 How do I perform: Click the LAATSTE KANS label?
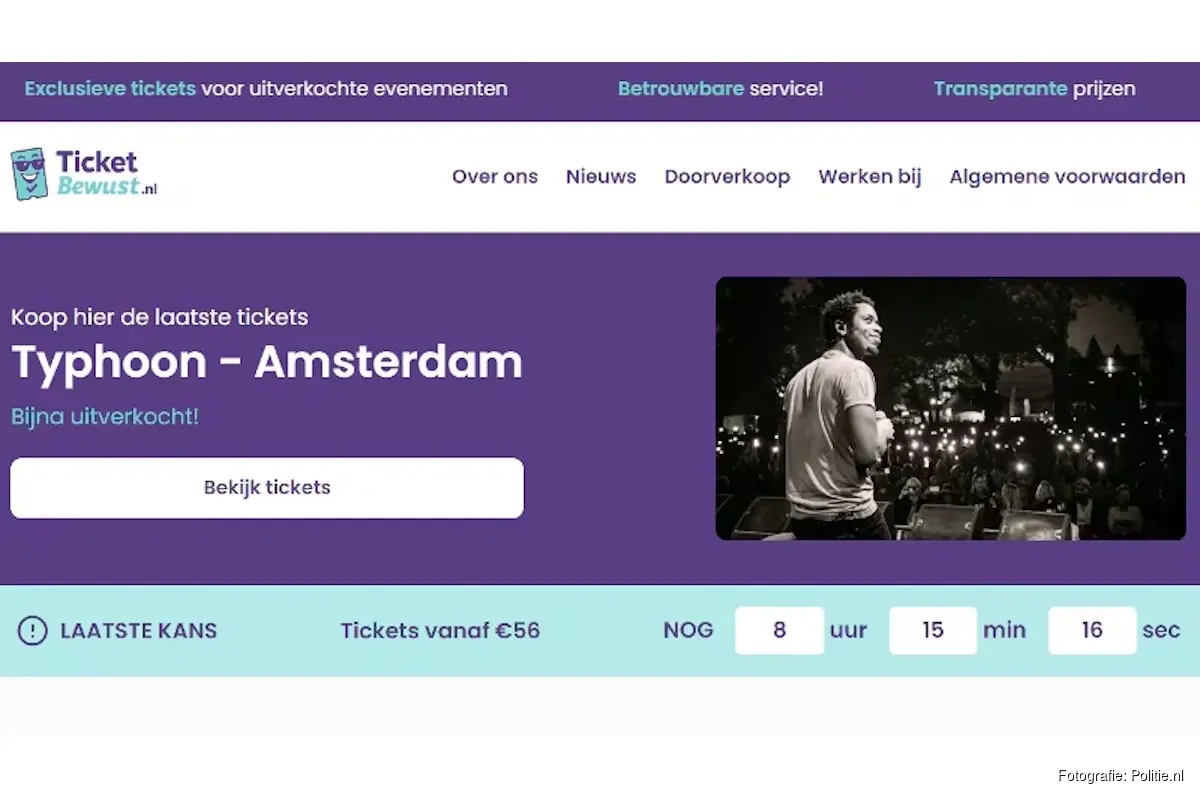pyautogui.click(x=138, y=631)
